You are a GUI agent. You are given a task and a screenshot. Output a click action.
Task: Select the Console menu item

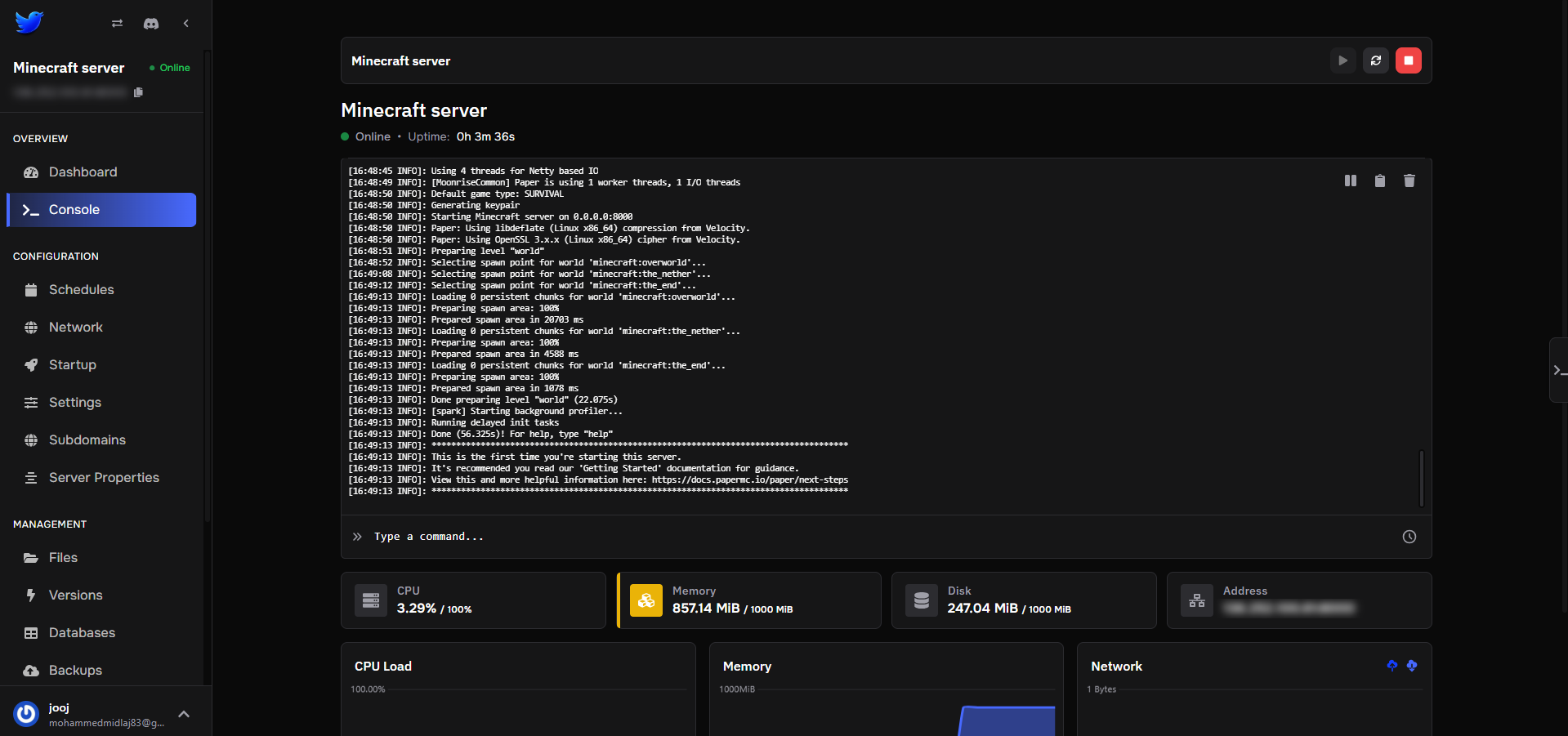101,210
